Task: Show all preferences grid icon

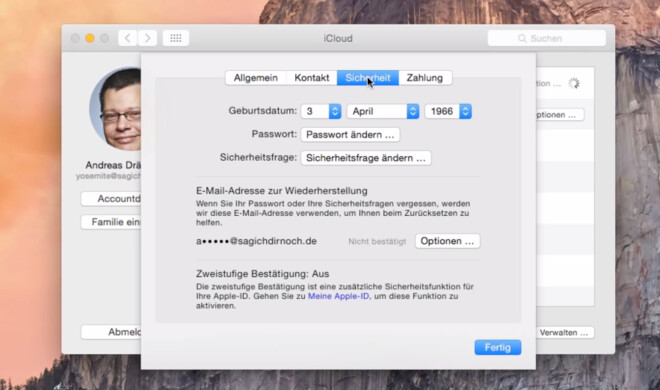Action: pos(176,38)
